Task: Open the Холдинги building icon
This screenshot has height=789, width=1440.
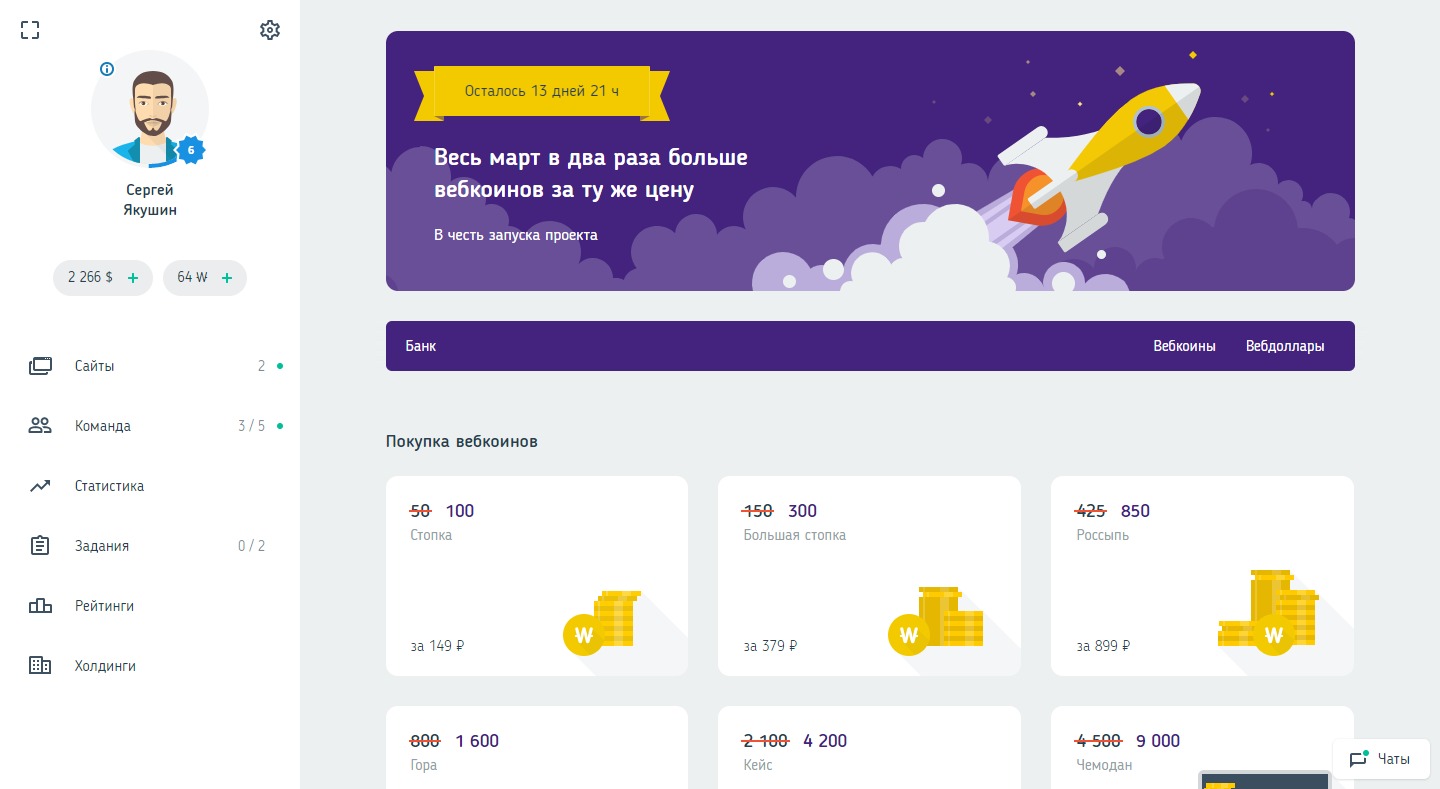Action: click(40, 666)
